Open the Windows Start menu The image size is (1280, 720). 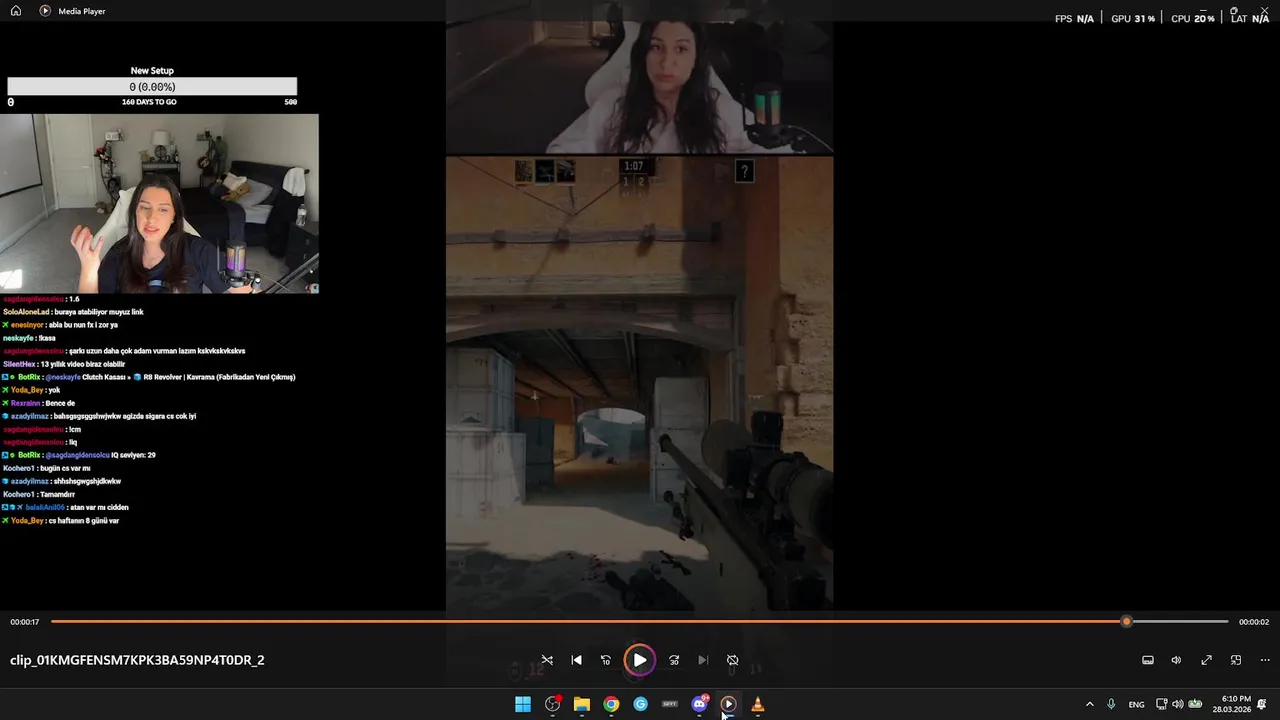coord(523,704)
